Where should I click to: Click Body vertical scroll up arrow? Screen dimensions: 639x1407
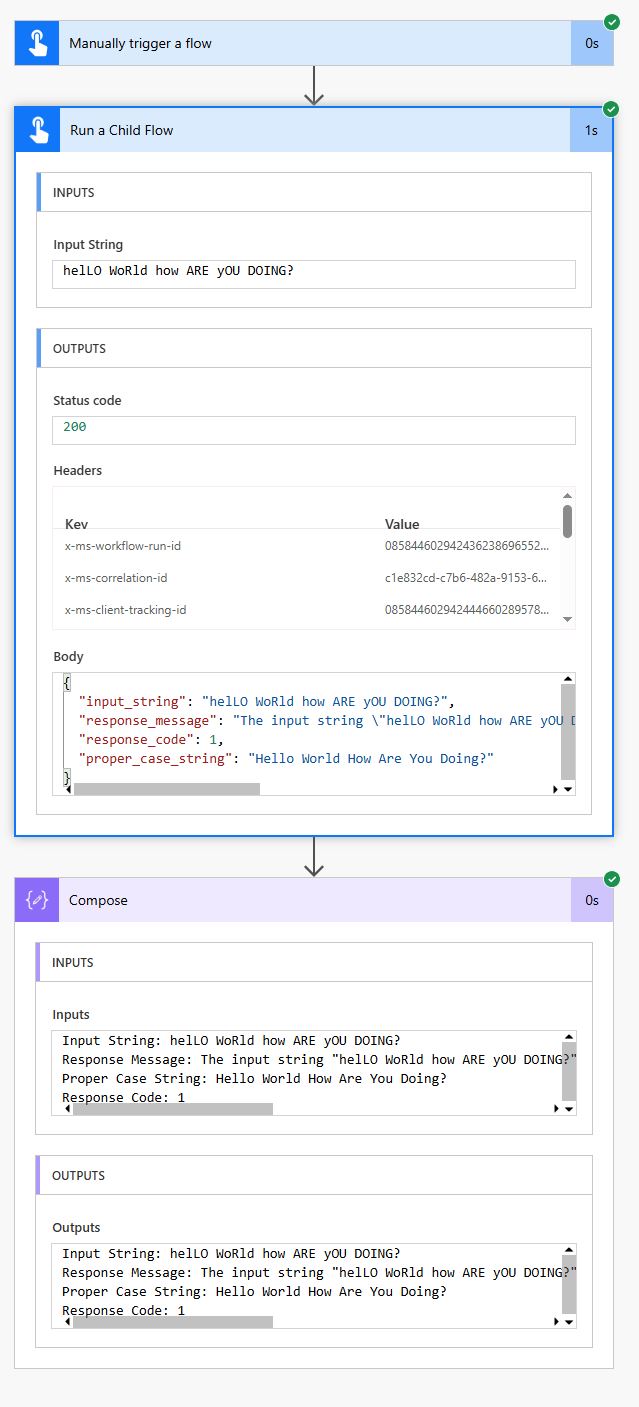(x=568, y=679)
